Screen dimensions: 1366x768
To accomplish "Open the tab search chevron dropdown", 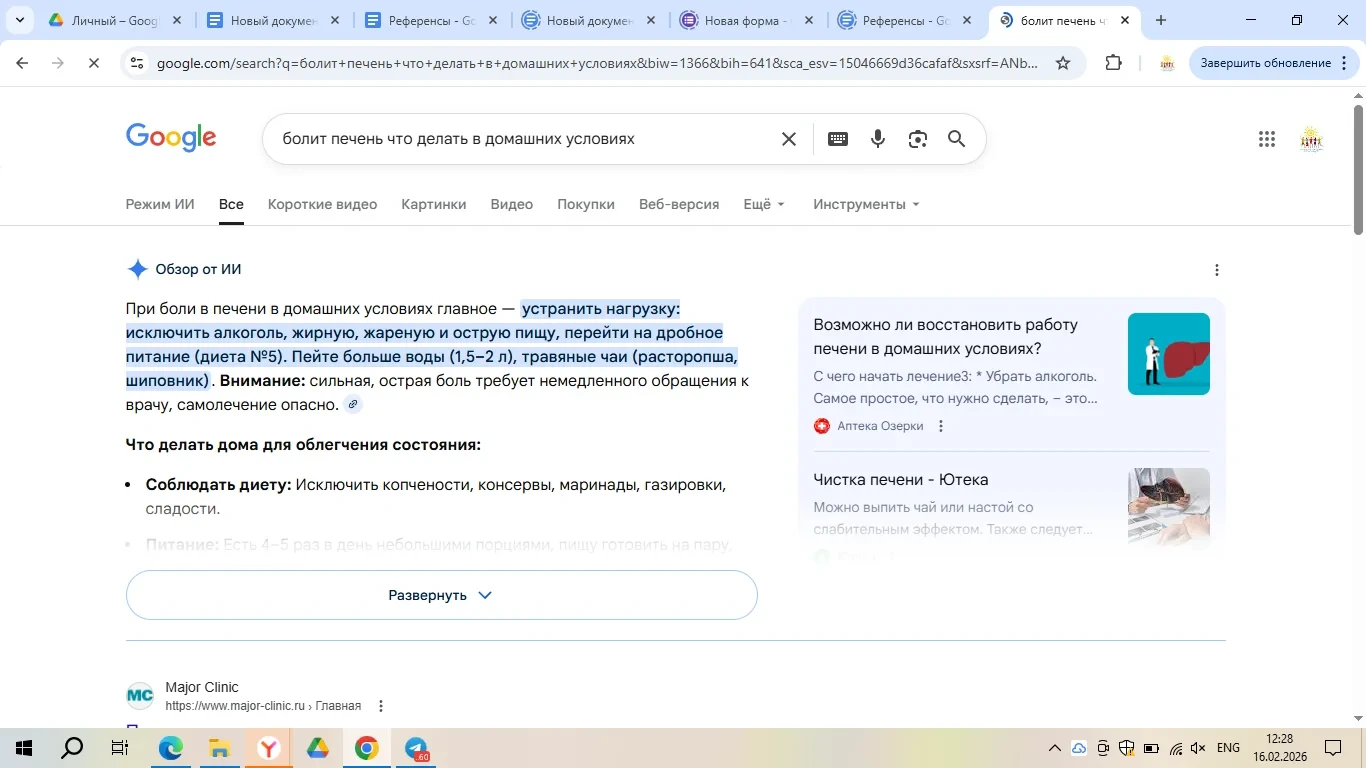I will 19,20.
